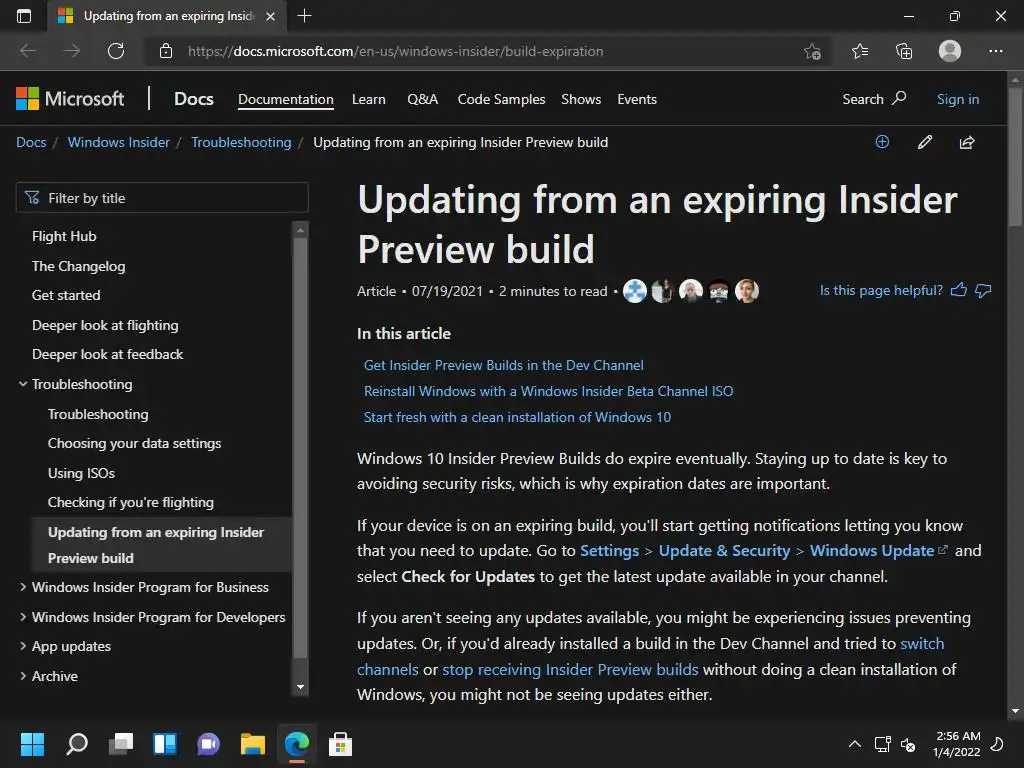Viewport: 1024px width, 768px height.
Task: Open File Explorer from taskbar
Action: pyautogui.click(x=253, y=744)
